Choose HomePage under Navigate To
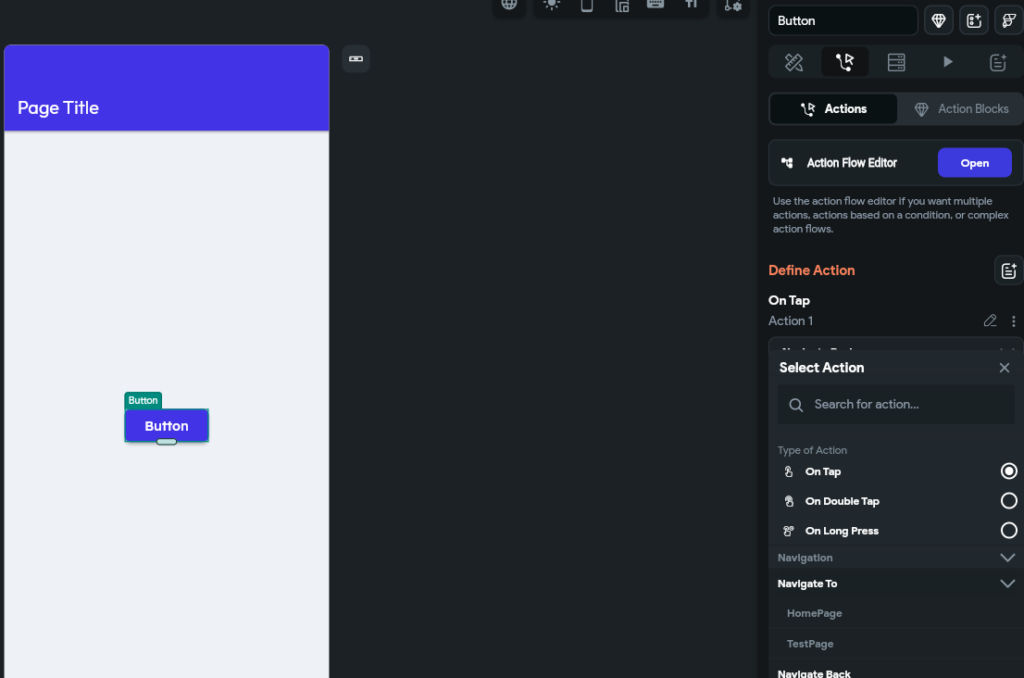Screen dimensions: 1024x678 click(815, 613)
